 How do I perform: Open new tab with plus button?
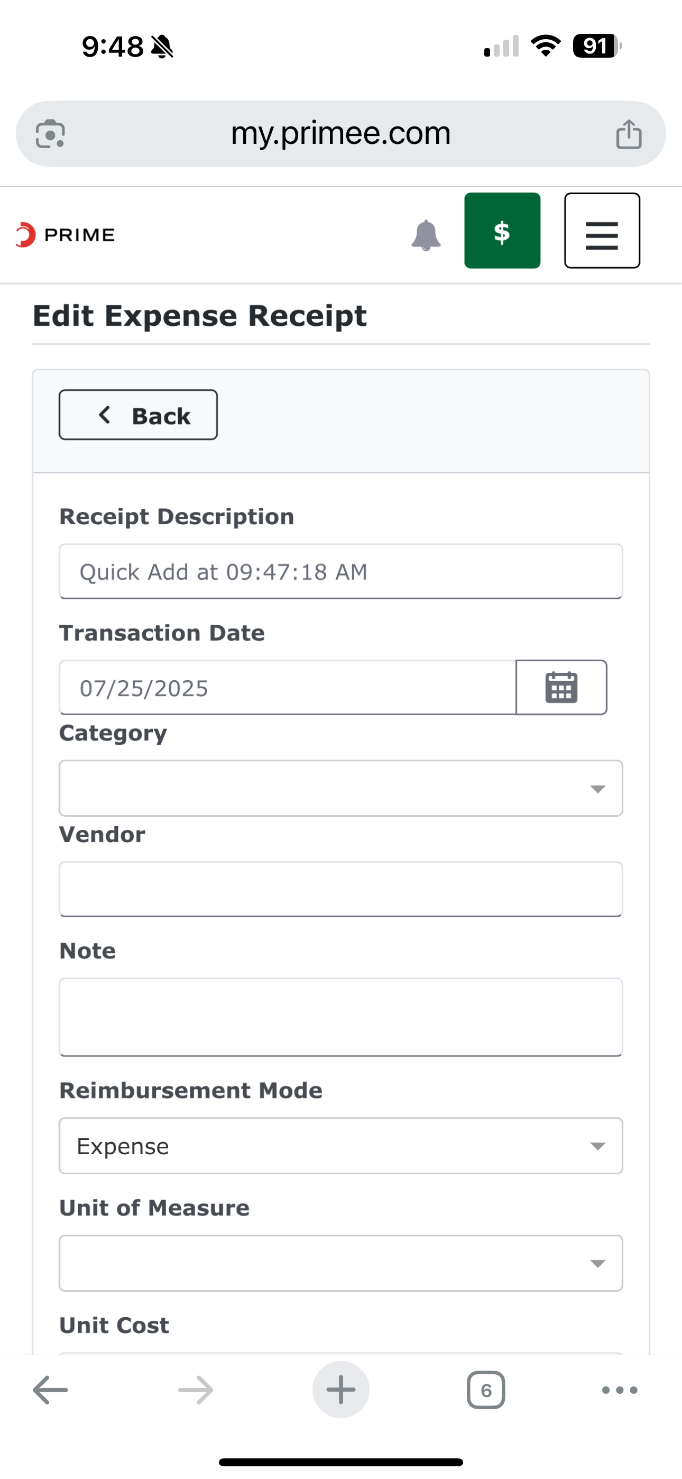pyautogui.click(x=341, y=1390)
